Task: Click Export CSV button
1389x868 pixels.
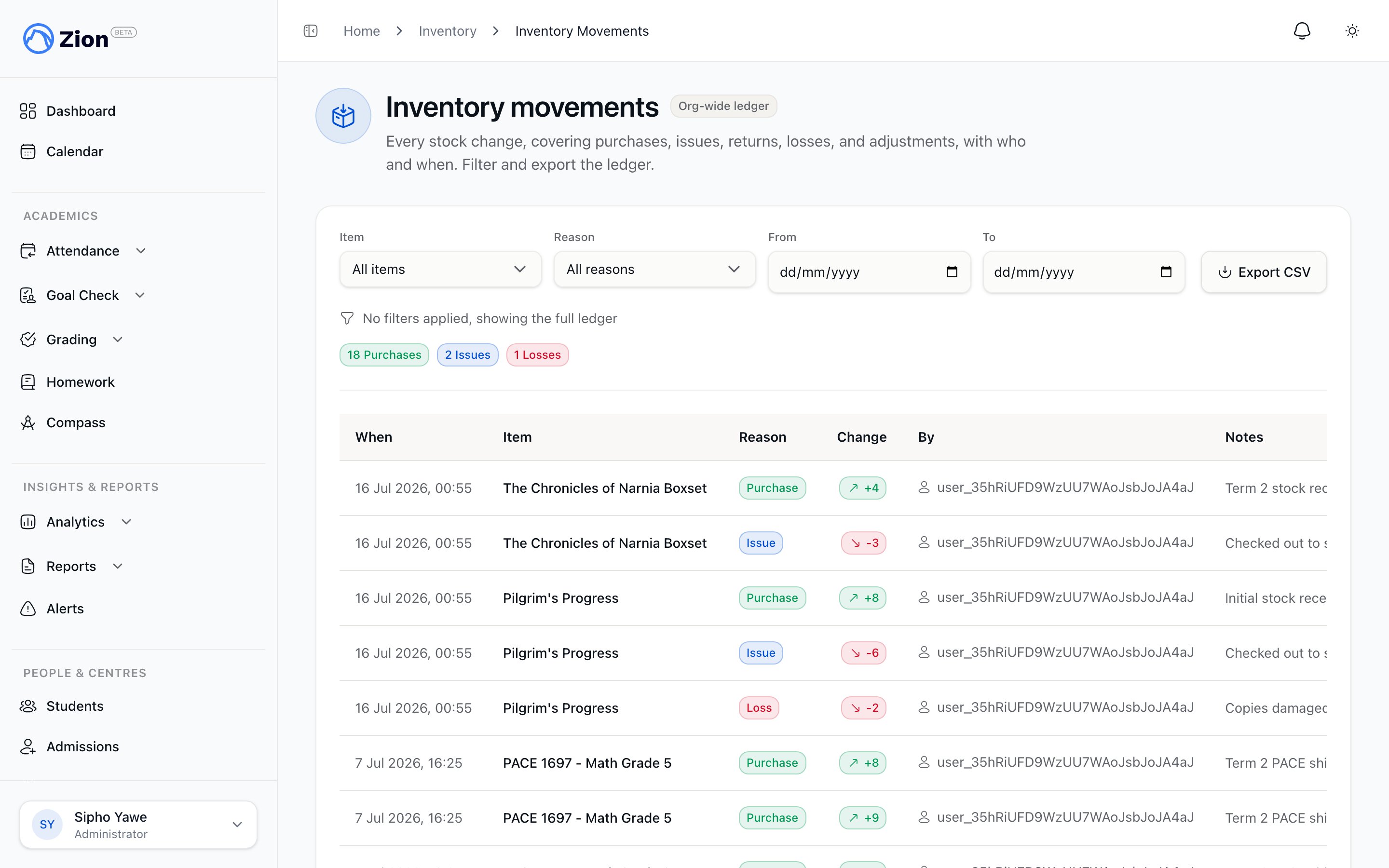Action: point(1264,272)
